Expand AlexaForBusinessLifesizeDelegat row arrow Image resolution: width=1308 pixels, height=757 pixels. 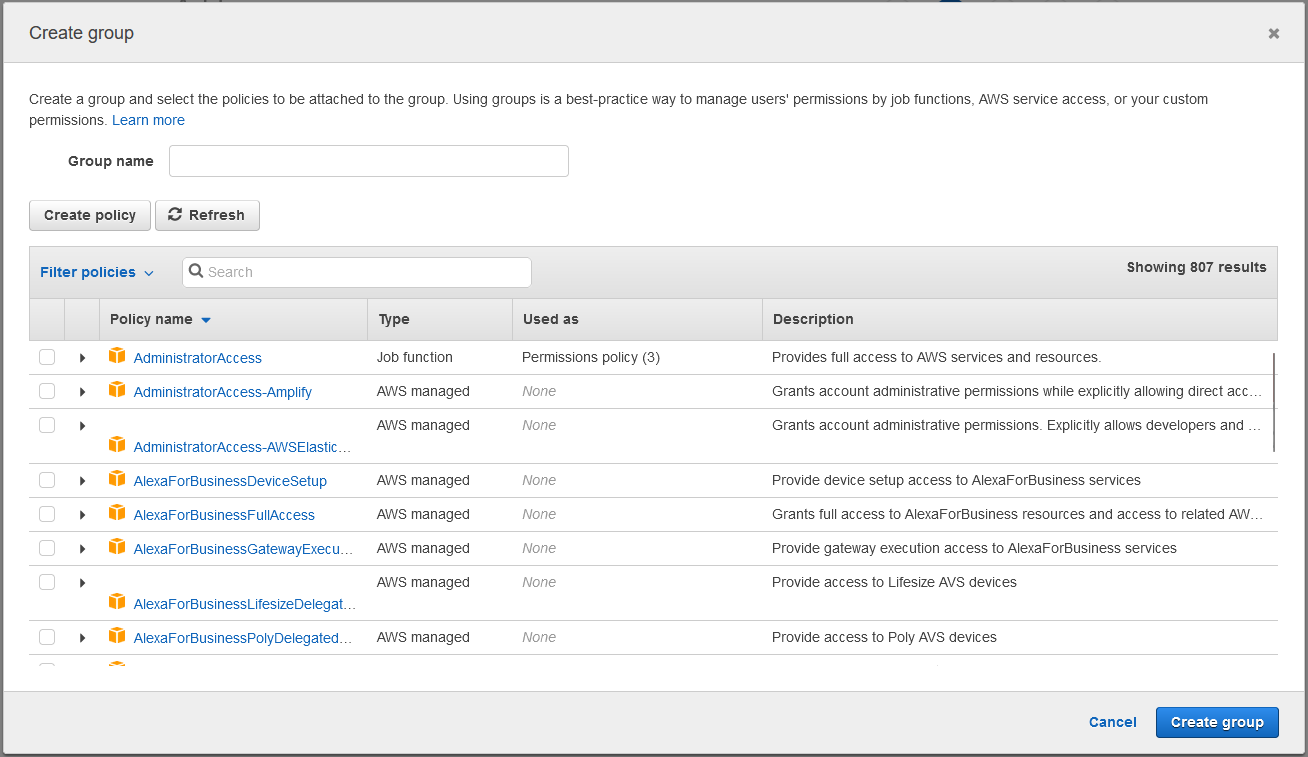tap(82, 583)
